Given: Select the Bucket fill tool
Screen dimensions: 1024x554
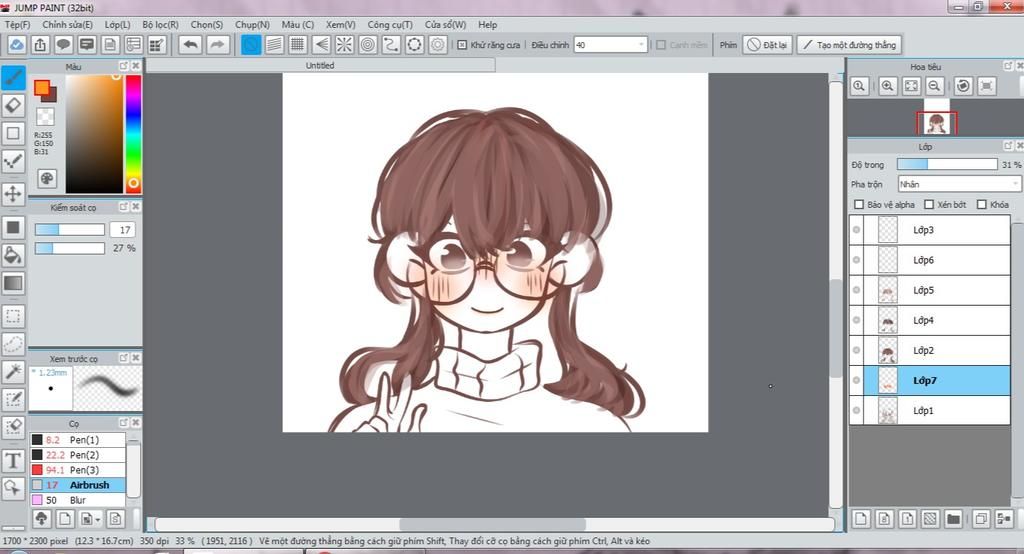Looking at the screenshot, I should [13, 255].
